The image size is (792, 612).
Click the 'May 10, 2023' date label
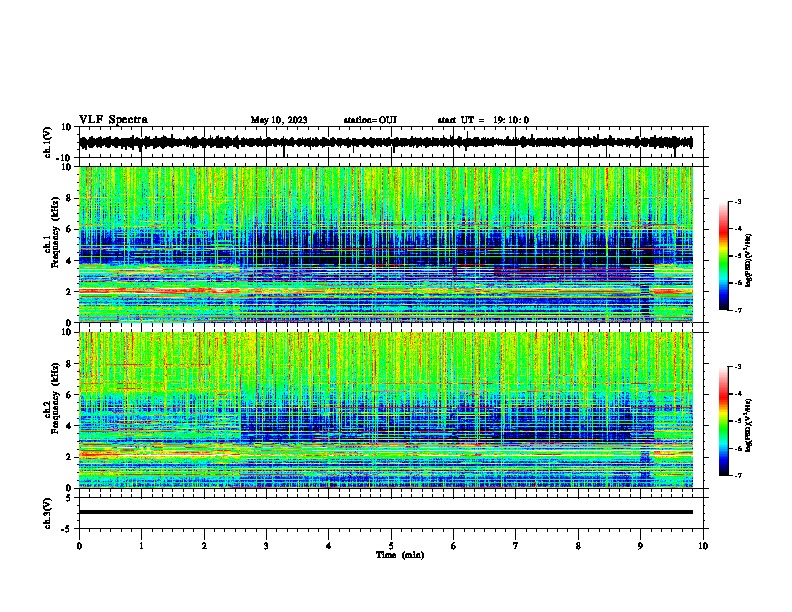click(x=279, y=120)
